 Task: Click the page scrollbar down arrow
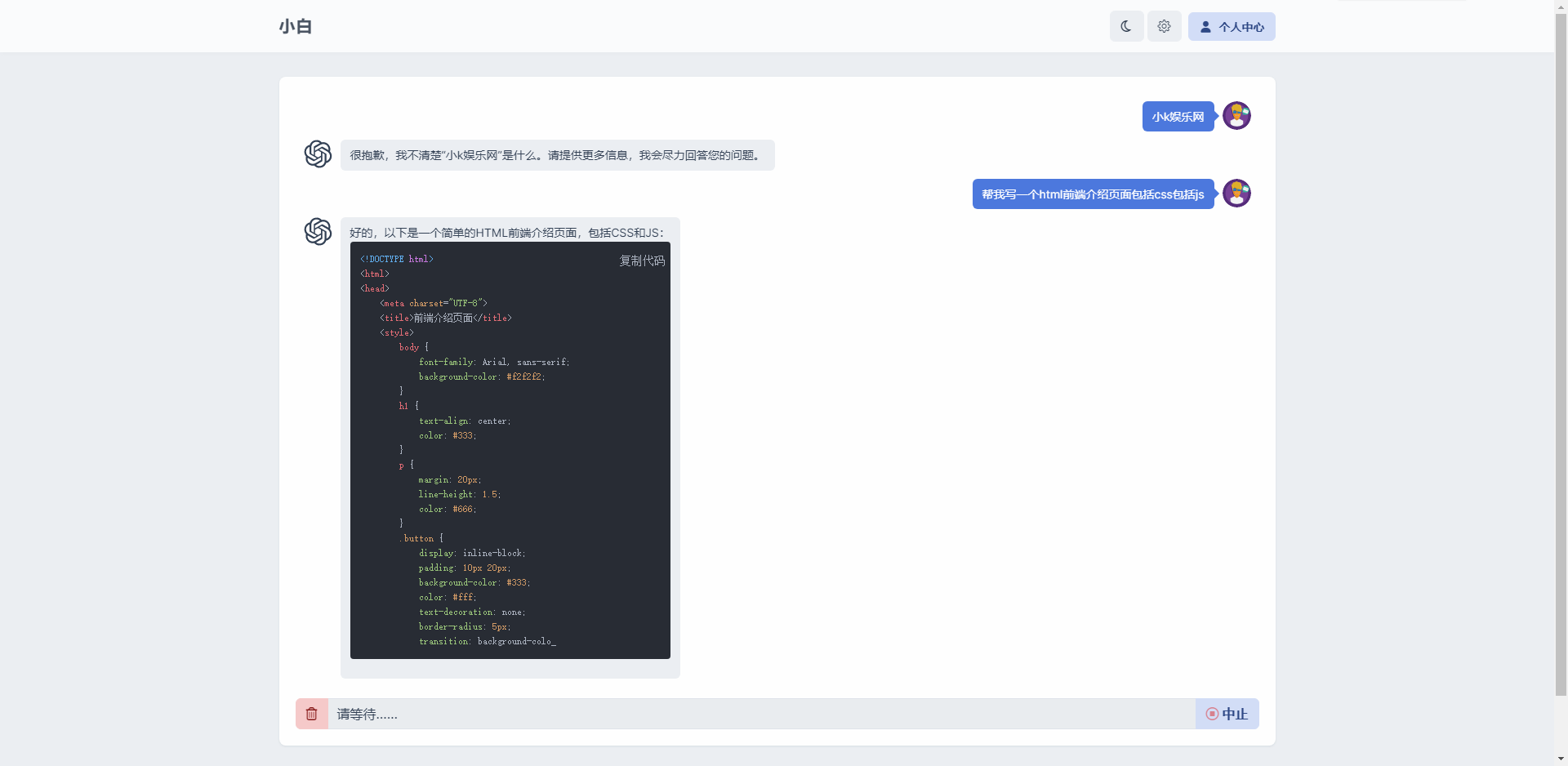click(1561, 759)
